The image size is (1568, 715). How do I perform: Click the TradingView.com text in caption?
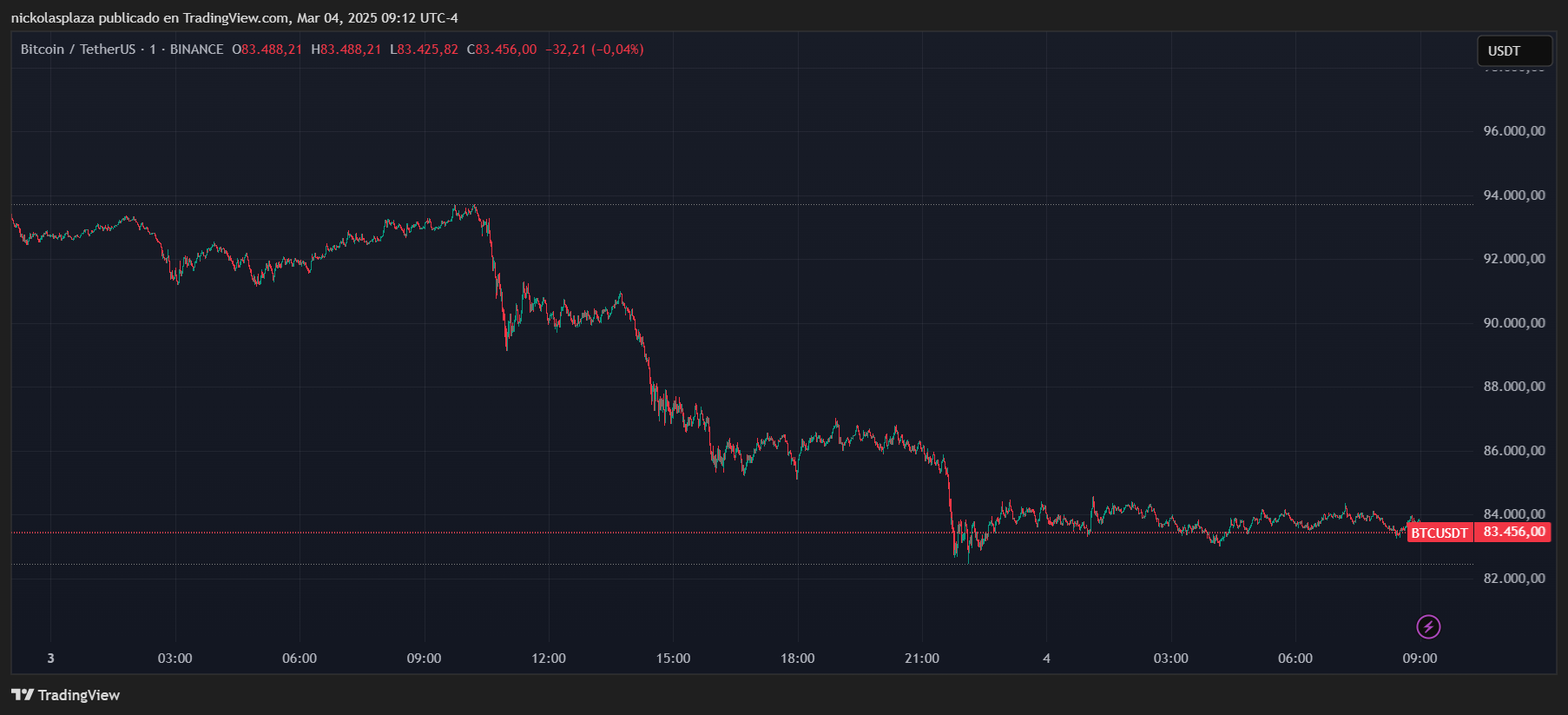pos(235,18)
